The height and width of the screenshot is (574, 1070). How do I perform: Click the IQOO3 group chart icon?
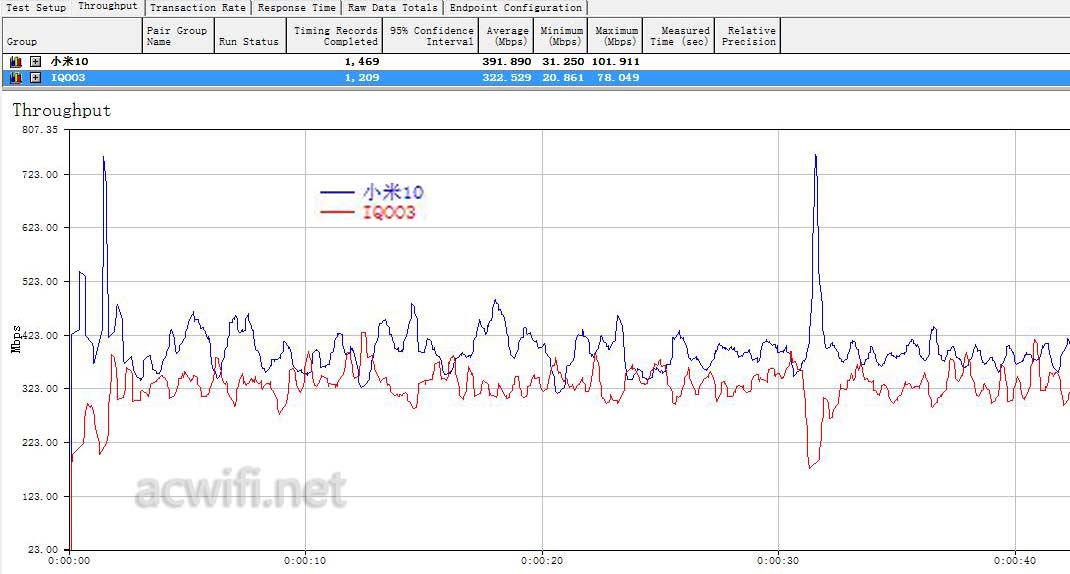point(16,78)
